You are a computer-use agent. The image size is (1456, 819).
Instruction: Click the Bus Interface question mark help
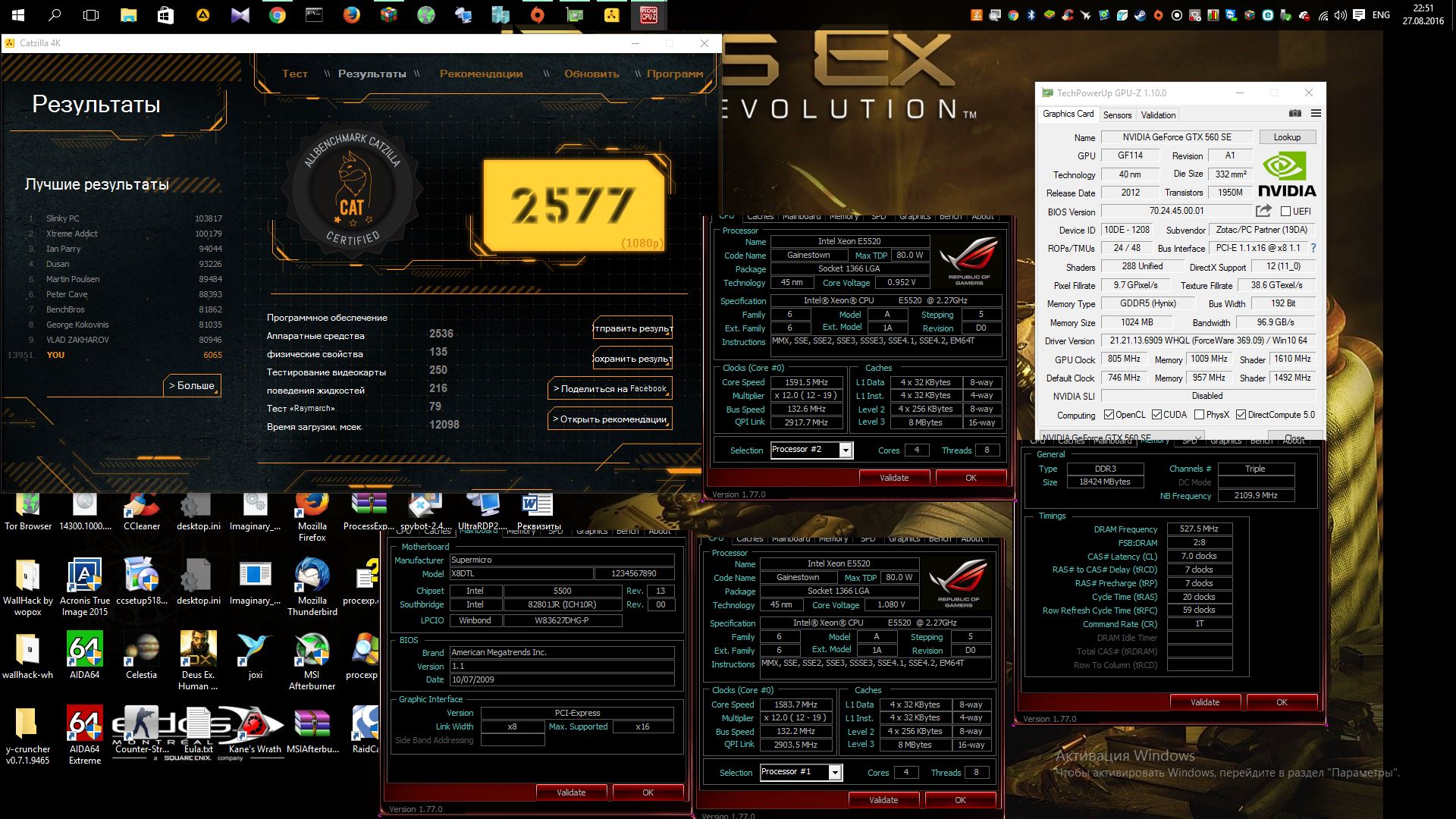tap(1313, 248)
